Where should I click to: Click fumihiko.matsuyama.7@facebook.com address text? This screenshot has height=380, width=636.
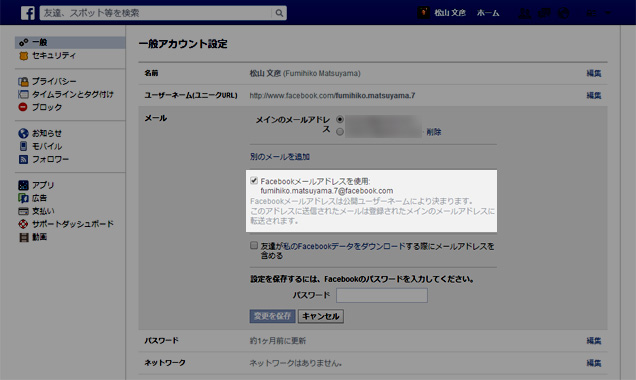point(327,191)
